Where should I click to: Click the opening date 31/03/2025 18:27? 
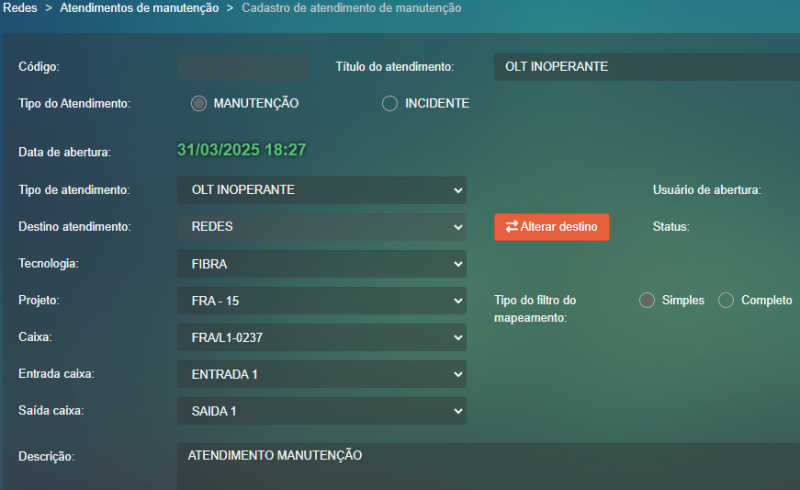pyautogui.click(x=242, y=150)
